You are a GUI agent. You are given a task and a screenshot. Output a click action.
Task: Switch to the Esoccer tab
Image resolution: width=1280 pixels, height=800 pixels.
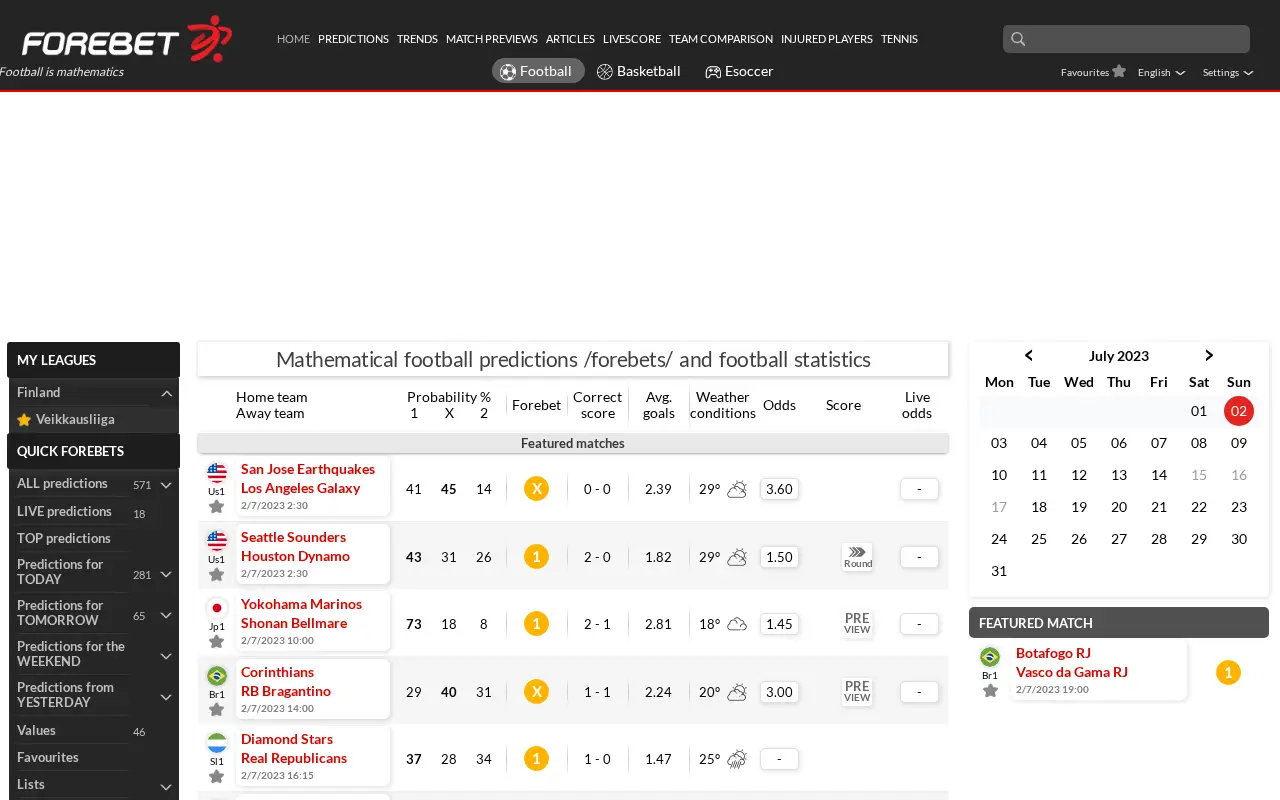(x=739, y=71)
